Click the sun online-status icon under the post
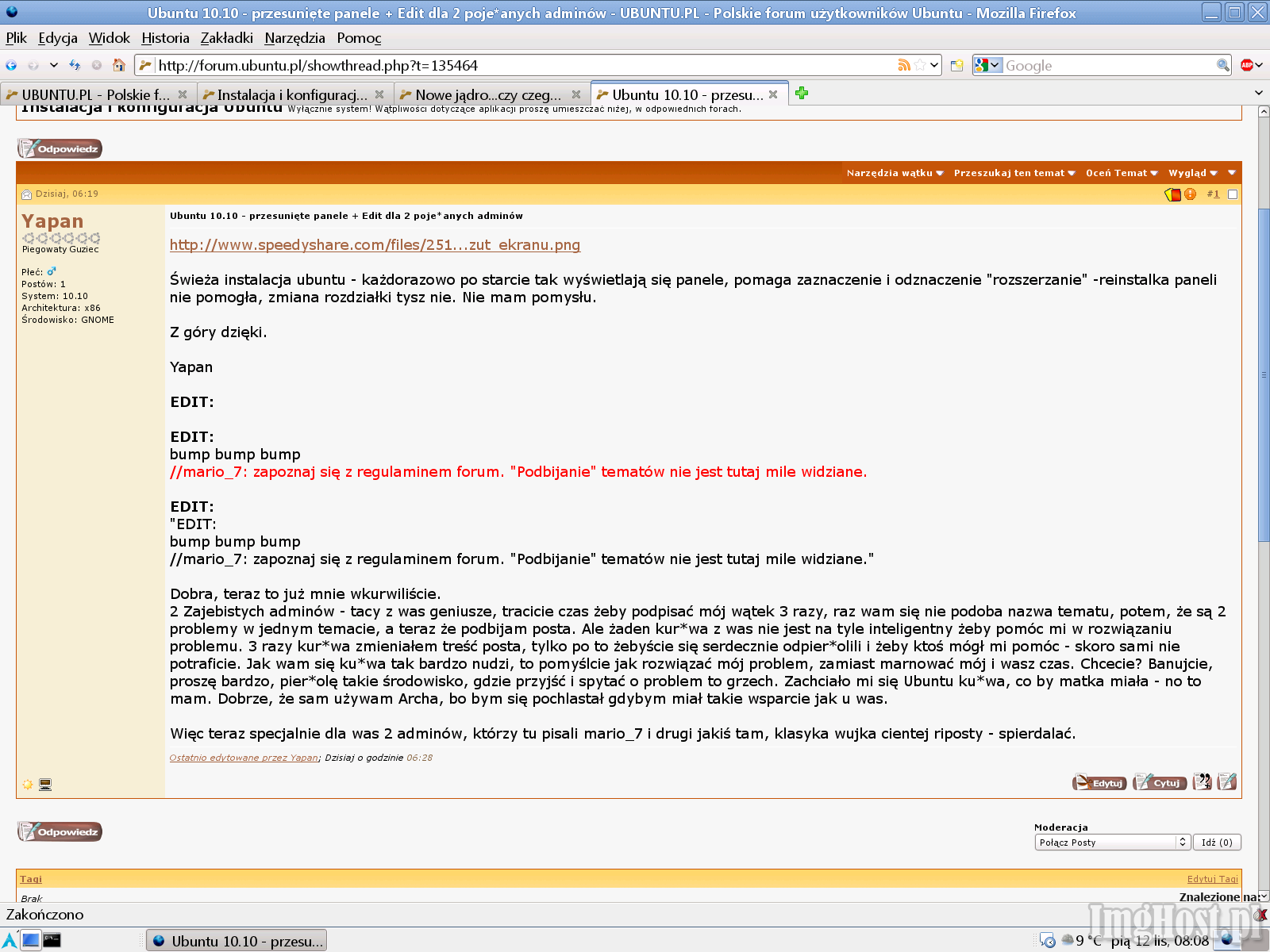This screenshot has width=1270, height=952. (x=28, y=785)
